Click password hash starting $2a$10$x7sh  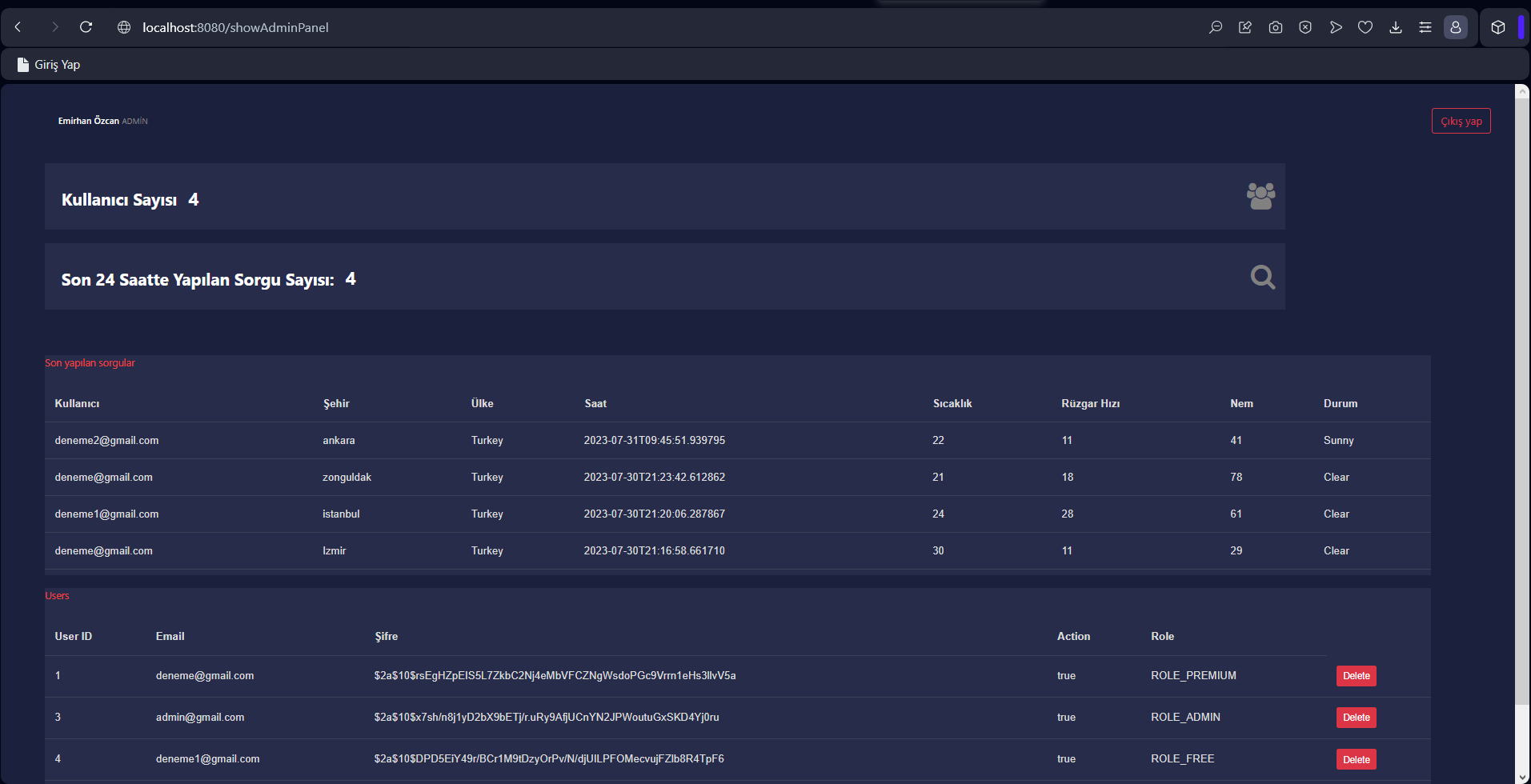(547, 718)
